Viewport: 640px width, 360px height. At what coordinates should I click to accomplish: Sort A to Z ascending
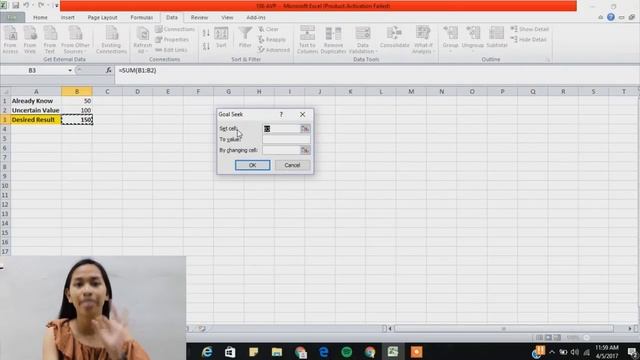206,33
